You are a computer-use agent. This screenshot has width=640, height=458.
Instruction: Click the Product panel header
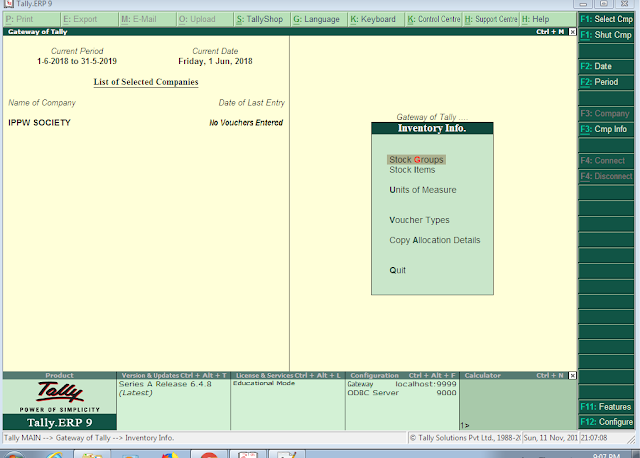60,376
